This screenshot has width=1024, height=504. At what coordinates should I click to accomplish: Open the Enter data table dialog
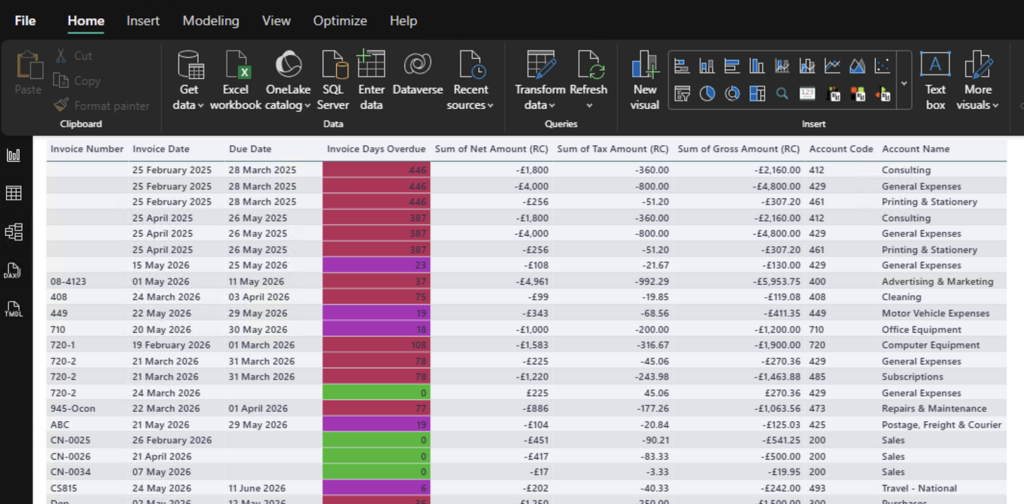(x=371, y=80)
